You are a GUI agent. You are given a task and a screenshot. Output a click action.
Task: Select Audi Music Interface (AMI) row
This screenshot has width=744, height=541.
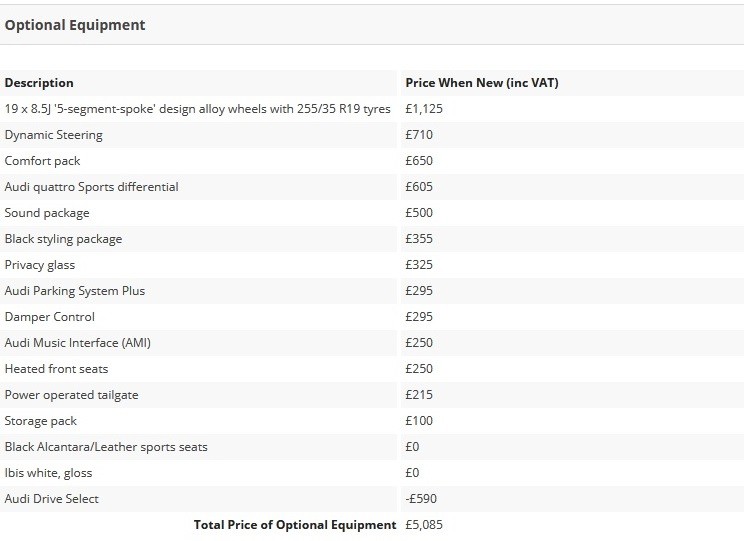coord(372,343)
